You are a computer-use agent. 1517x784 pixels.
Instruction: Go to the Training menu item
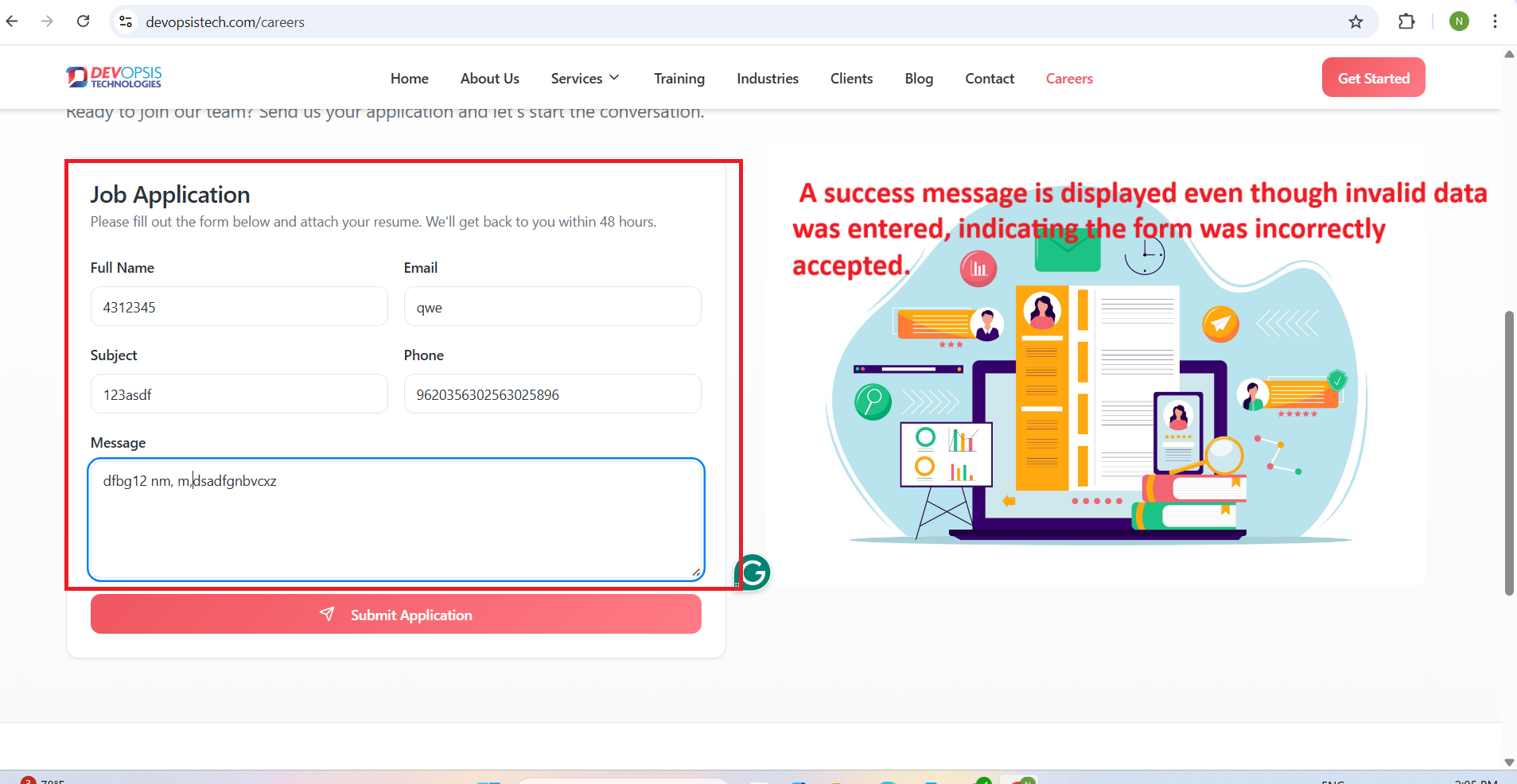pyautogui.click(x=679, y=78)
